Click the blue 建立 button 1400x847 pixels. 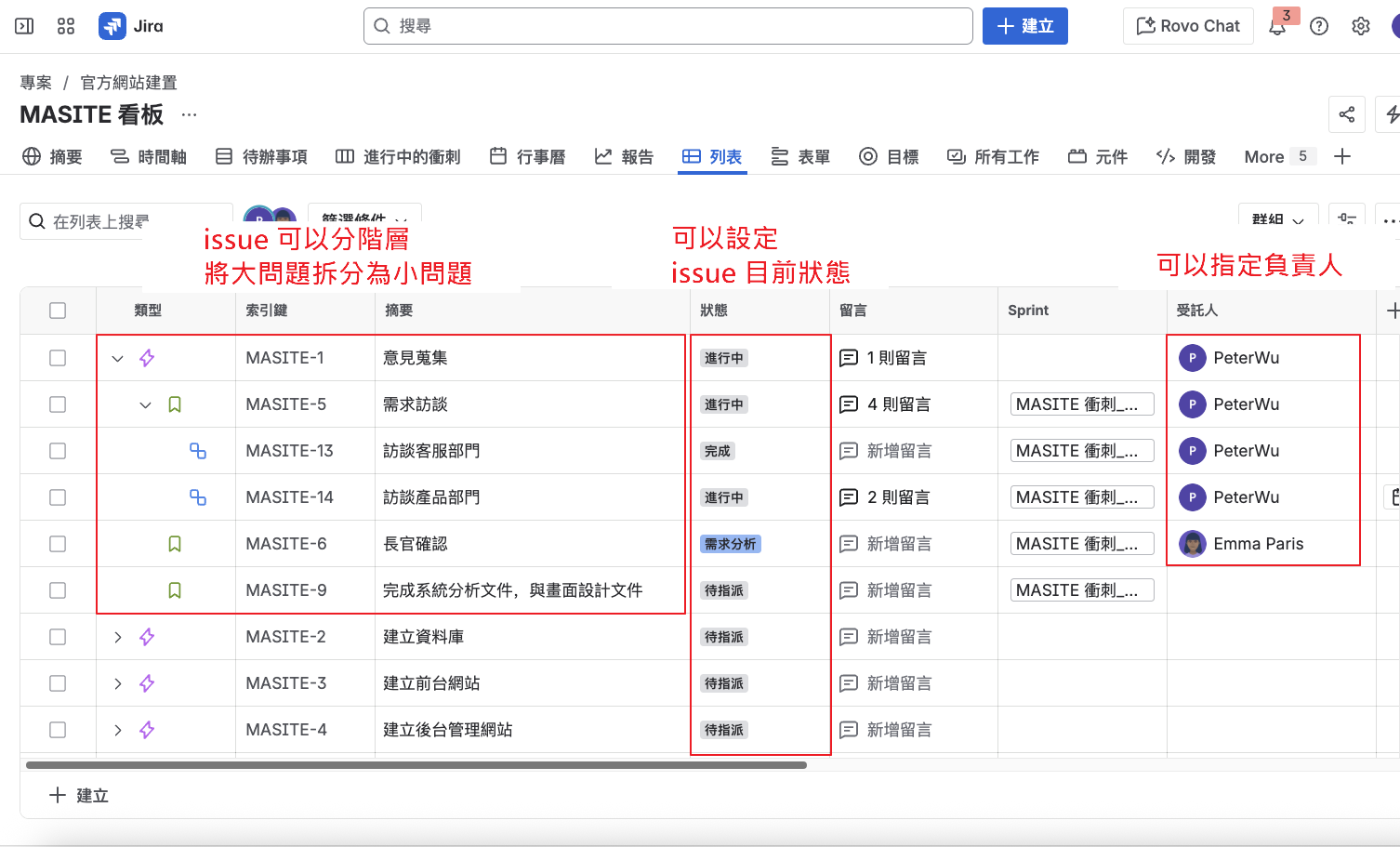coord(1024,26)
